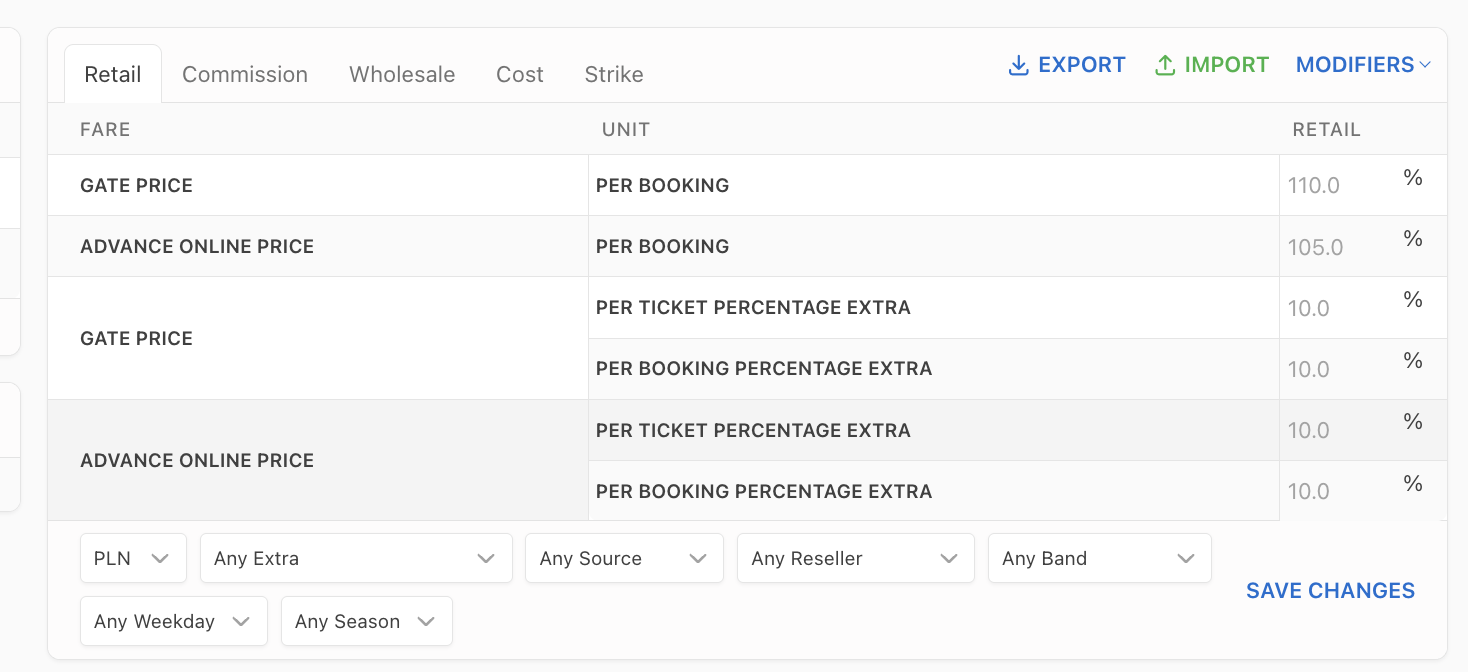
Task: Click the EXPORT button label
Action: tap(1082, 65)
